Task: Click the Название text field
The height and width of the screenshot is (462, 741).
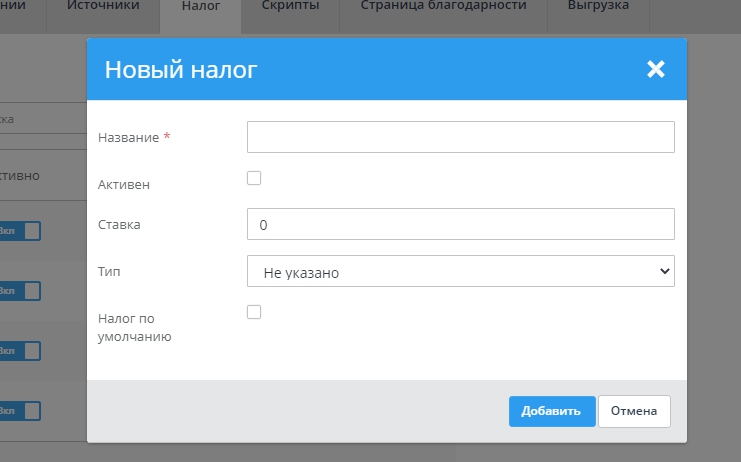Action: pos(460,137)
